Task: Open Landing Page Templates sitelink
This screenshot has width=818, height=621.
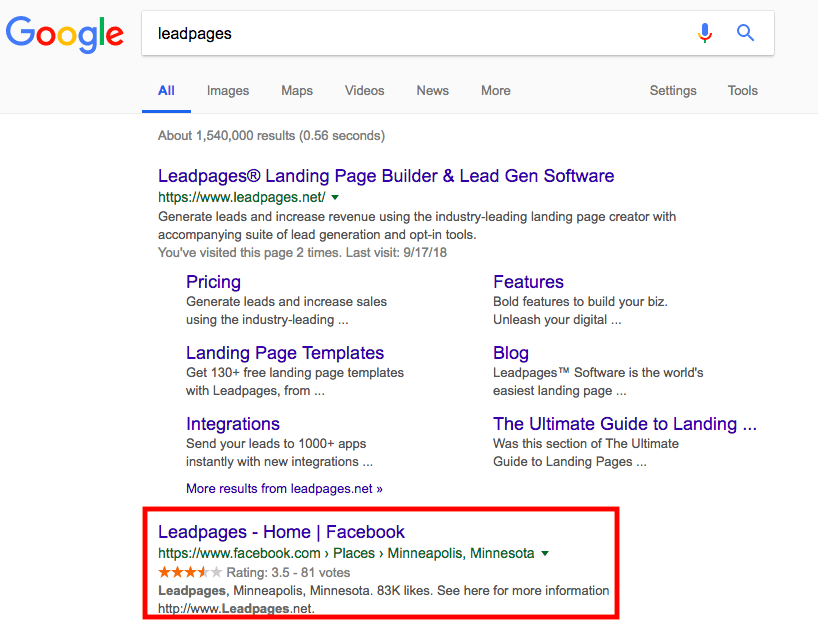Action: (285, 353)
